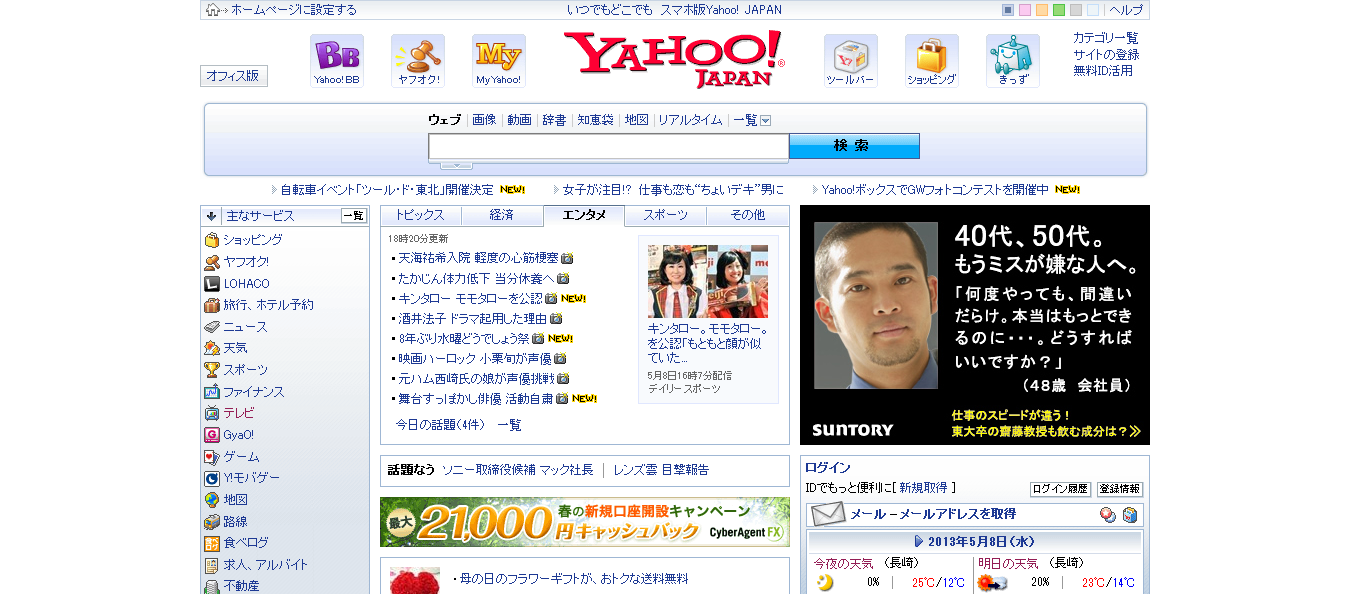Choose the dark blue theme swatch
1349x594 pixels.
click(x=1008, y=10)
